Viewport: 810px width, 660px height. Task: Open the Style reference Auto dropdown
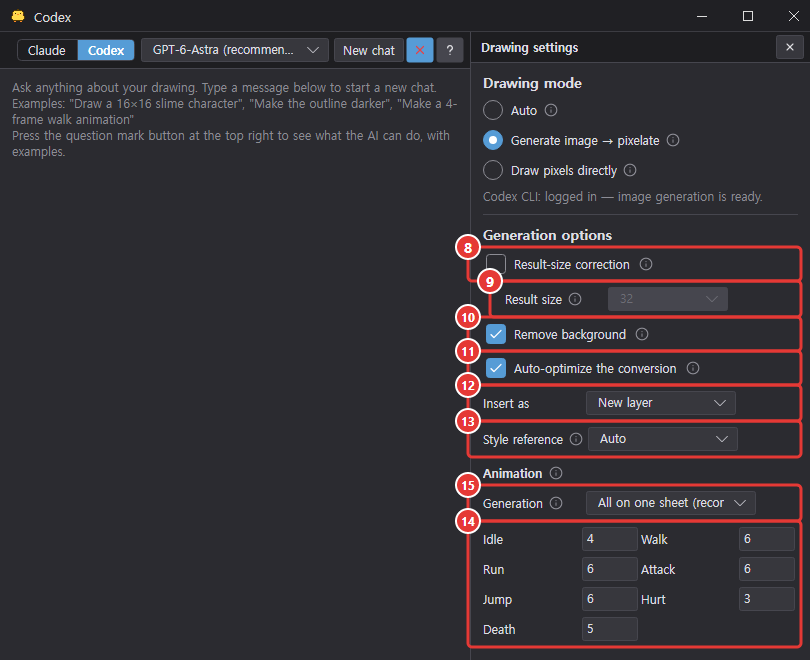pos(663,439)
